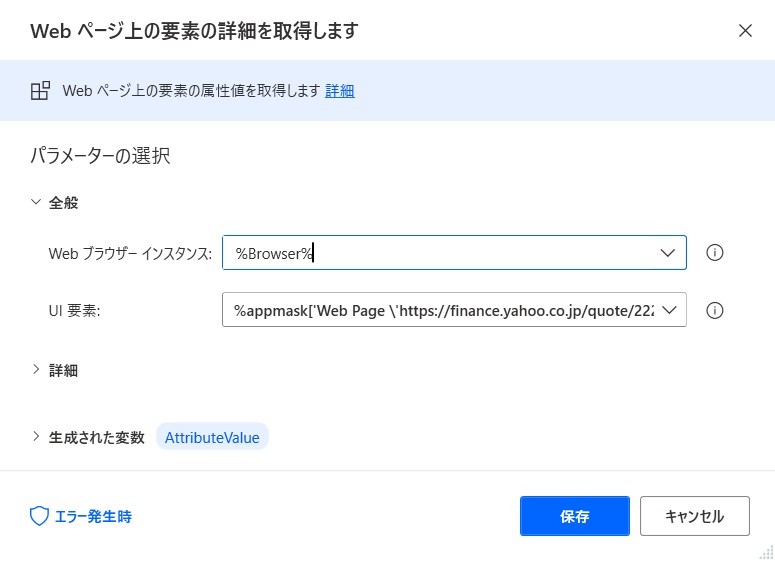Click the resize grip at the dialog corner
This screenshot has width=775, height=561.
tap(767, 552)
